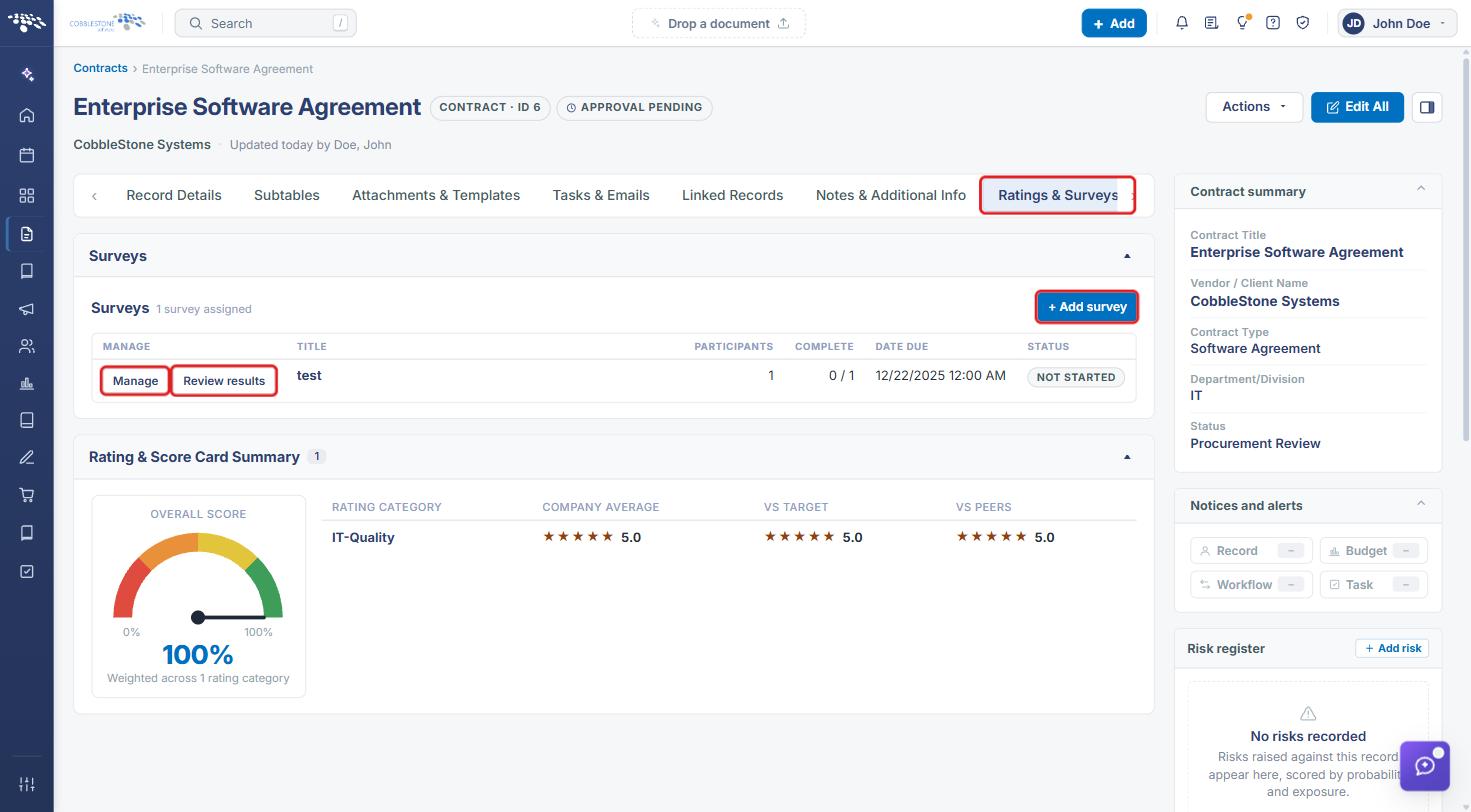Click the lightbulb icon in the top bar
Viewport: 1471px width, 812px height.
pos(1242,23)
